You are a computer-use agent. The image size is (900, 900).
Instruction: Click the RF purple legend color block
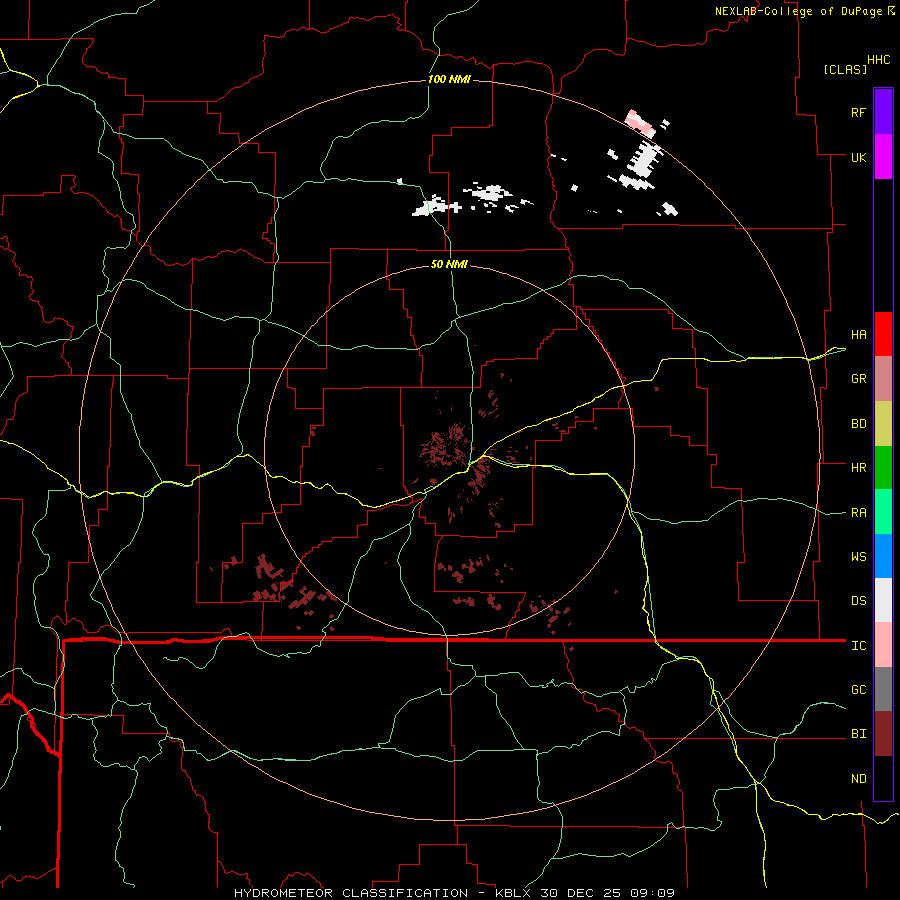click(883, 112)
